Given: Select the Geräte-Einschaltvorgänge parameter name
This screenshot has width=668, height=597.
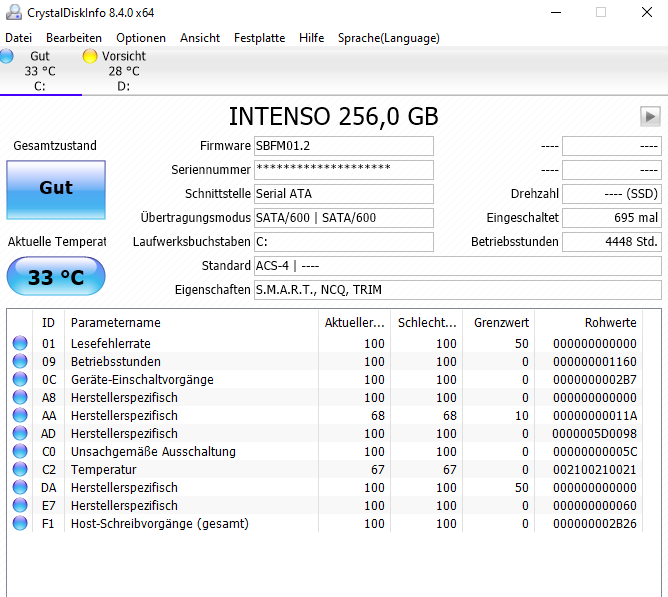Looking at the screenshot, I should [142, 379].
